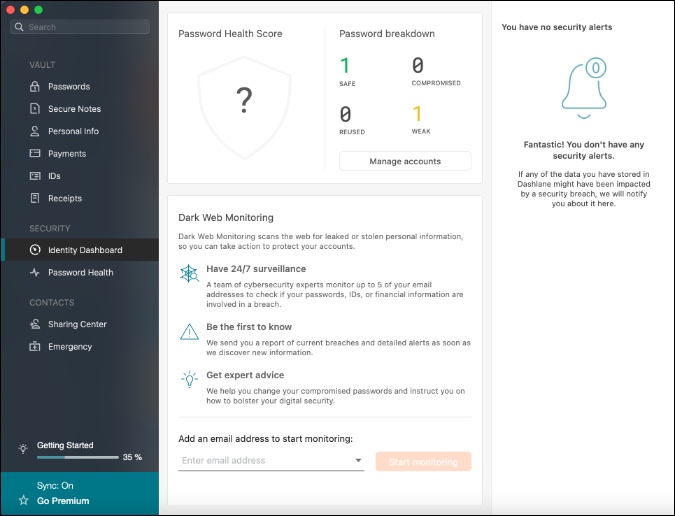Click the Password Health Score title
675x516 pixels.
click(x=230, y=34)
